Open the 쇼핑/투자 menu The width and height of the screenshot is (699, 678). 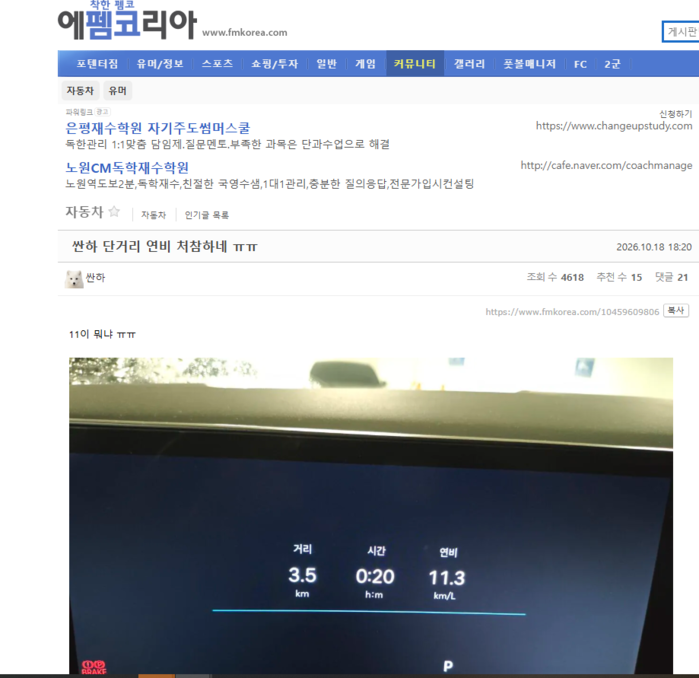274,64
